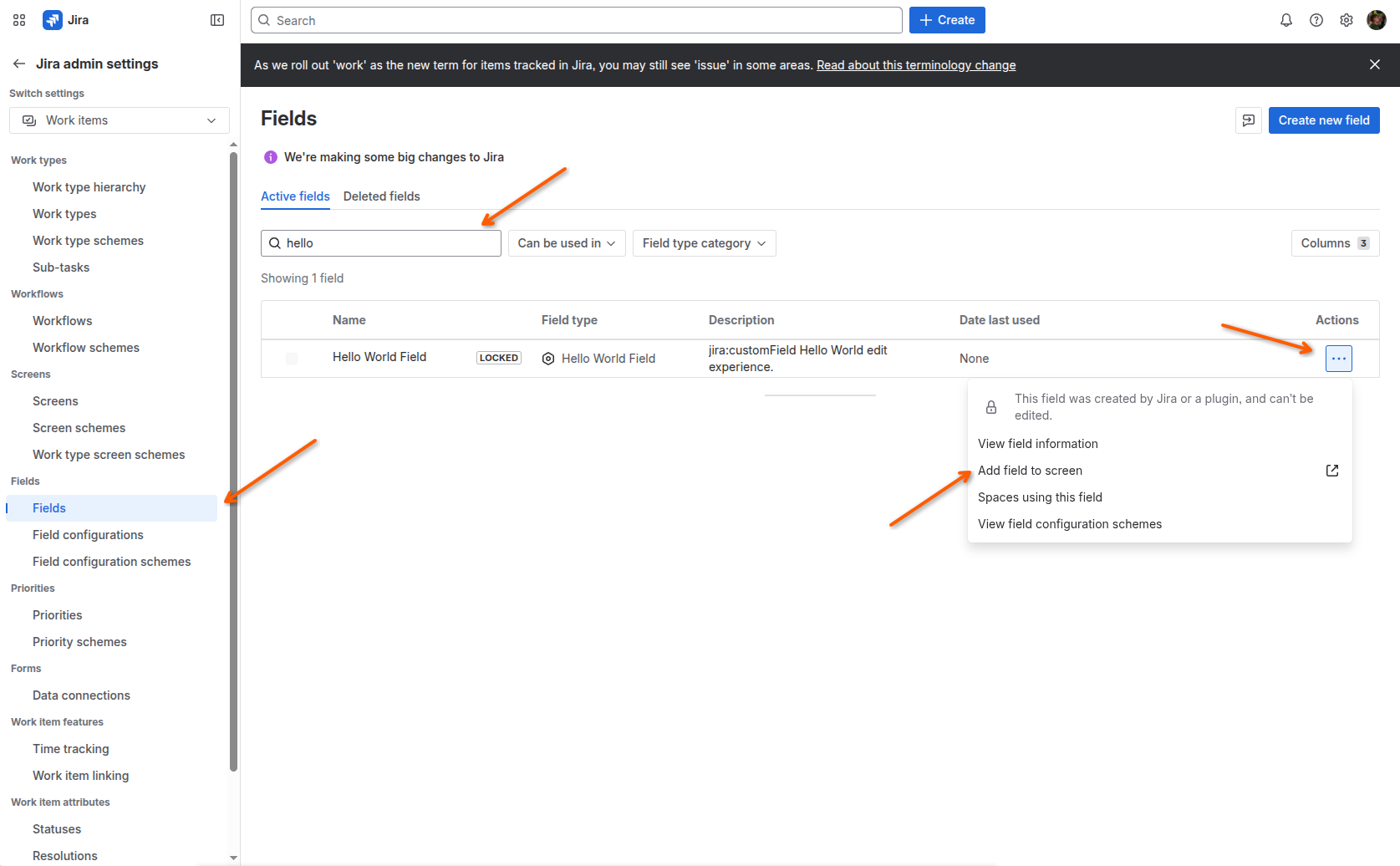Collapse the sidebar with panel icon
The height and width of the screenshot is (866, 1400).
(217, 20)
